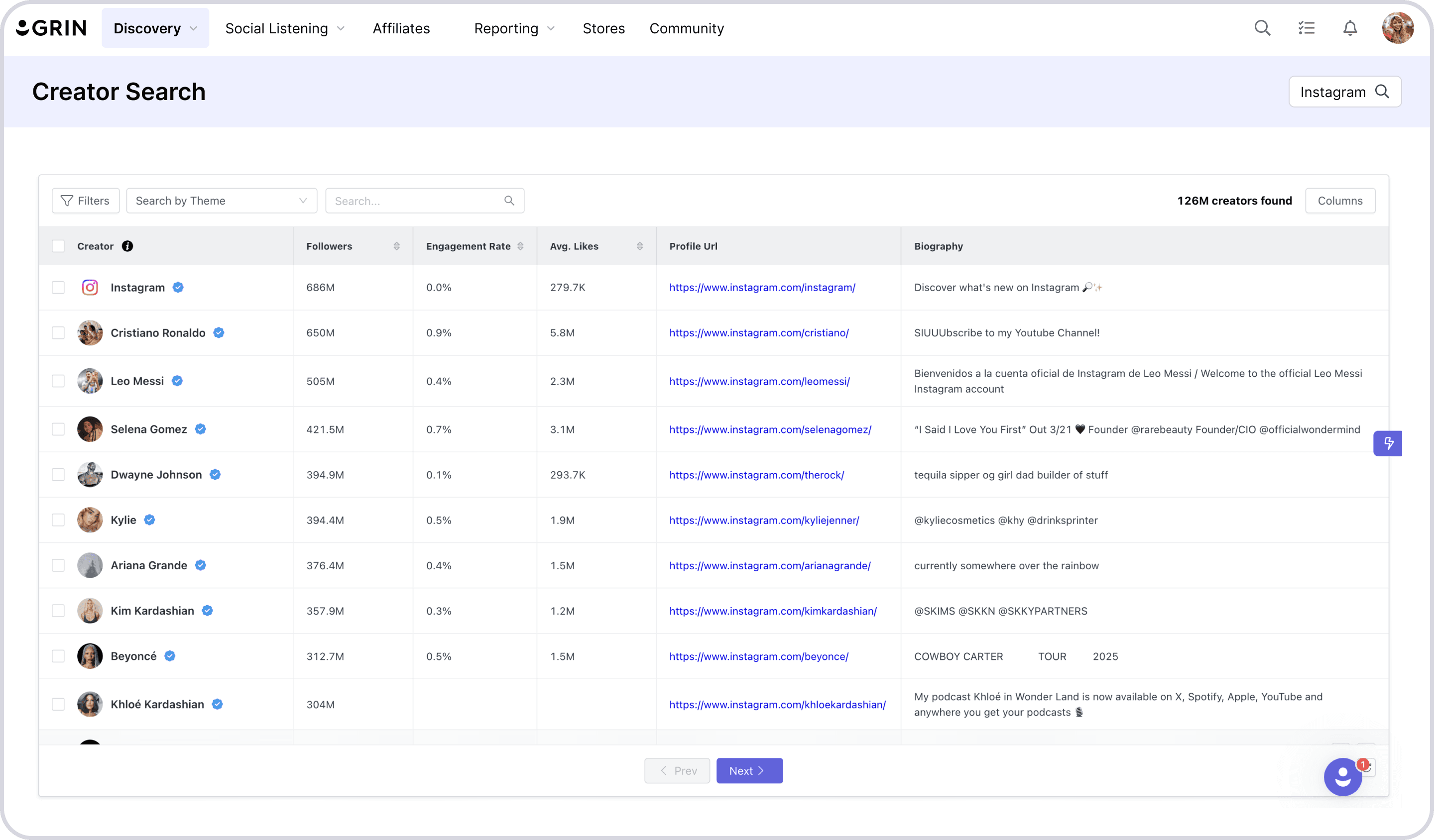Open the global search magnifier icon
Viewport: 1434px width, 840px height.
(x=1262, y=28)
